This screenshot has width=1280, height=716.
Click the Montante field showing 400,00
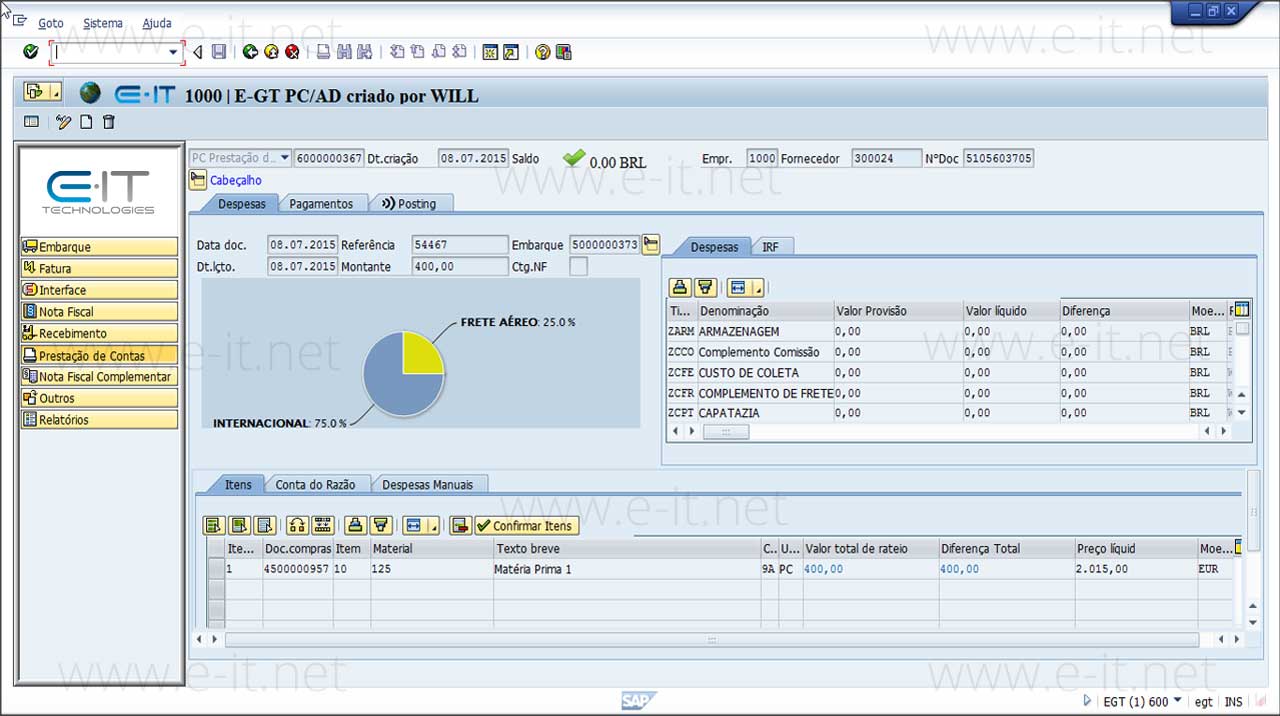click(460, 266)
